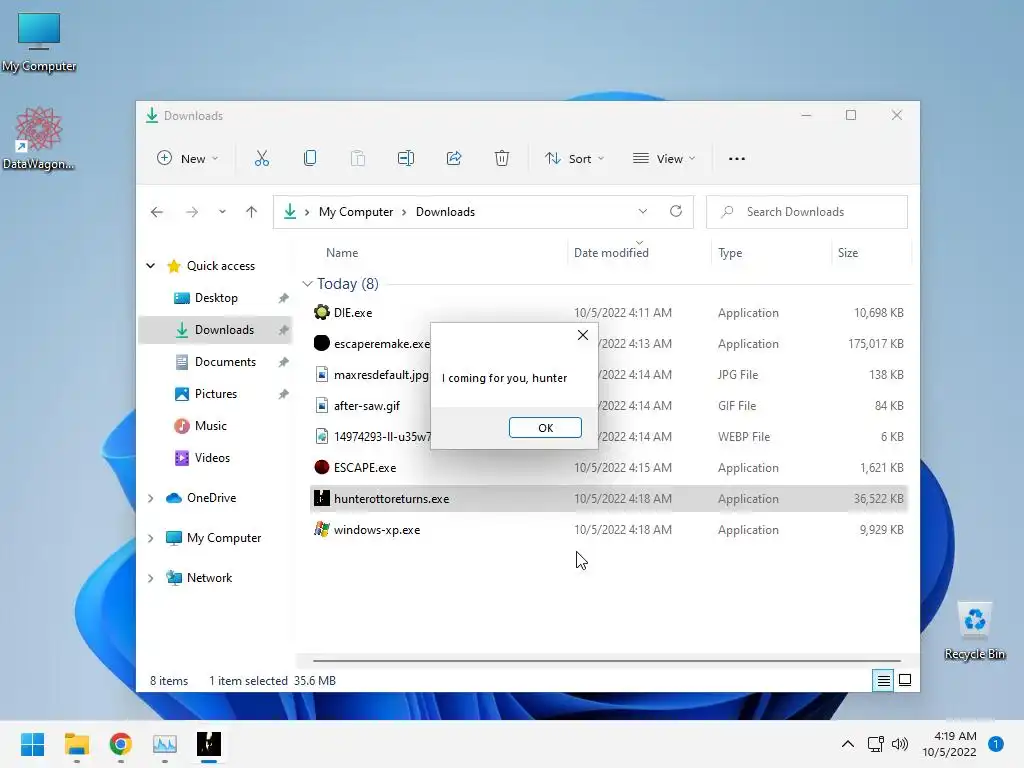The height and width of the screenshot is (768, 1024).
Task: Click OK in the message dialog
Action: (545, 428)
